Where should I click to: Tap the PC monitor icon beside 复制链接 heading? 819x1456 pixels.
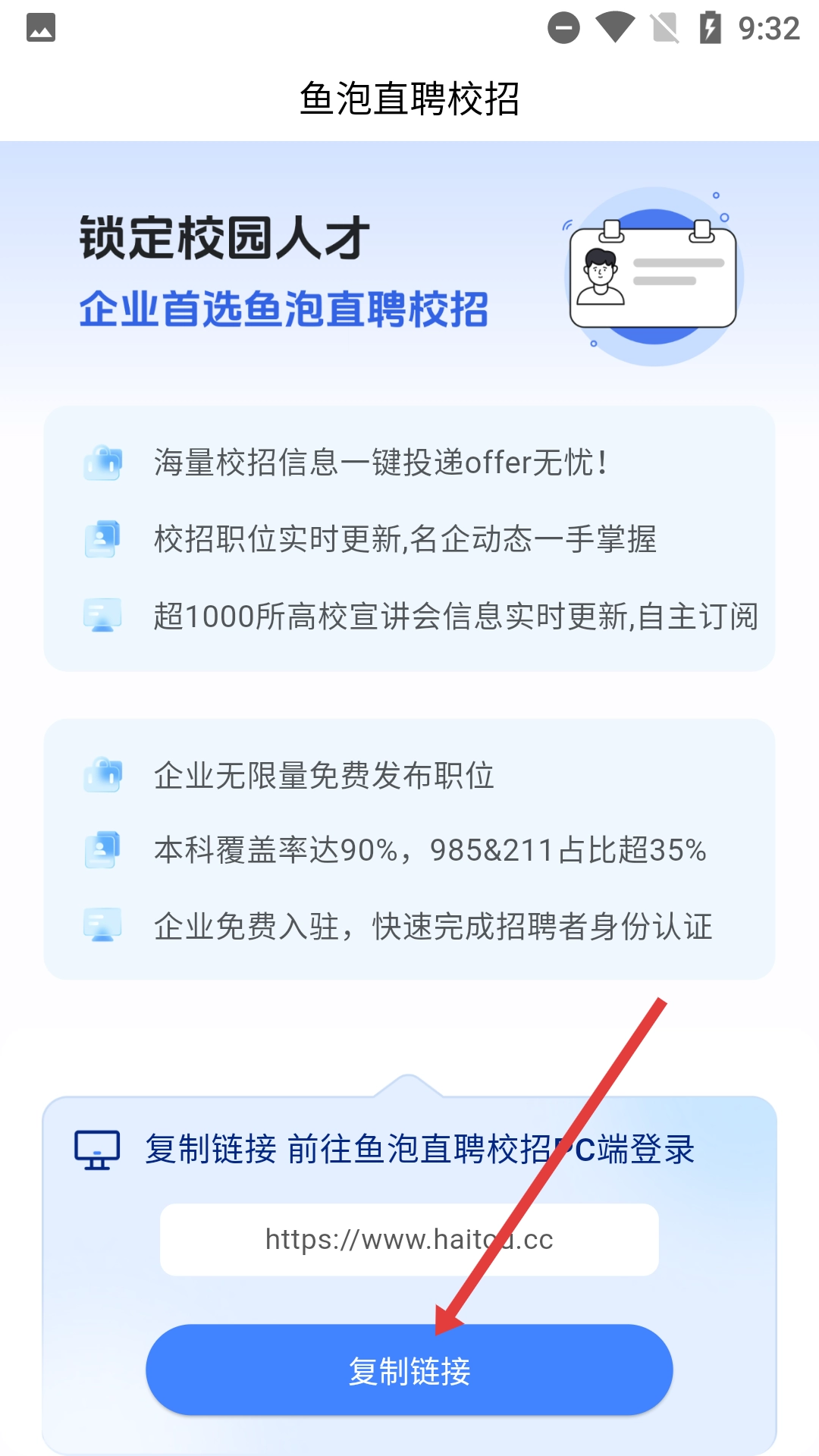[x=97, y=1150]
